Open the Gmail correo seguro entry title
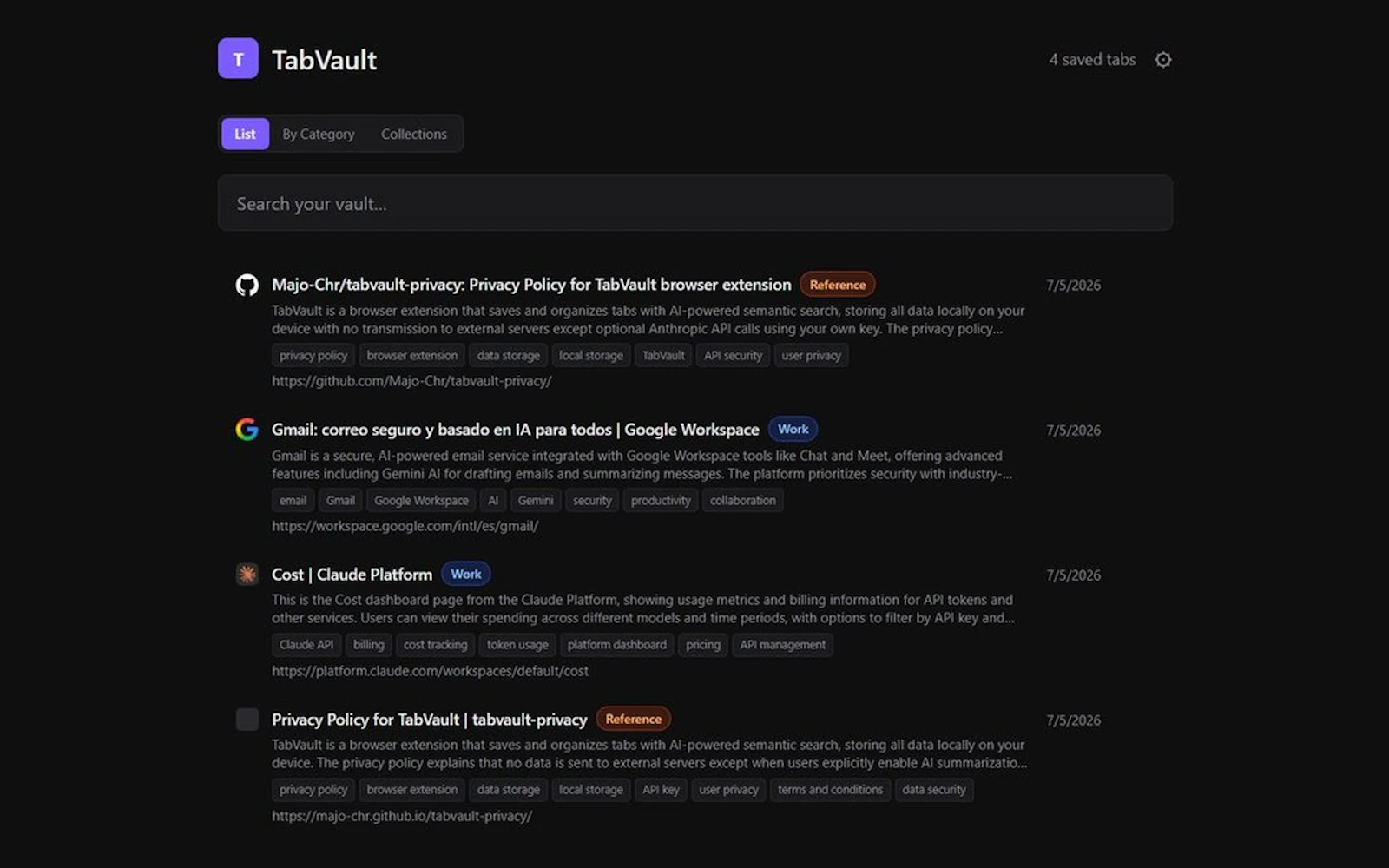The image size is (1389, 868). coord(515,430)
